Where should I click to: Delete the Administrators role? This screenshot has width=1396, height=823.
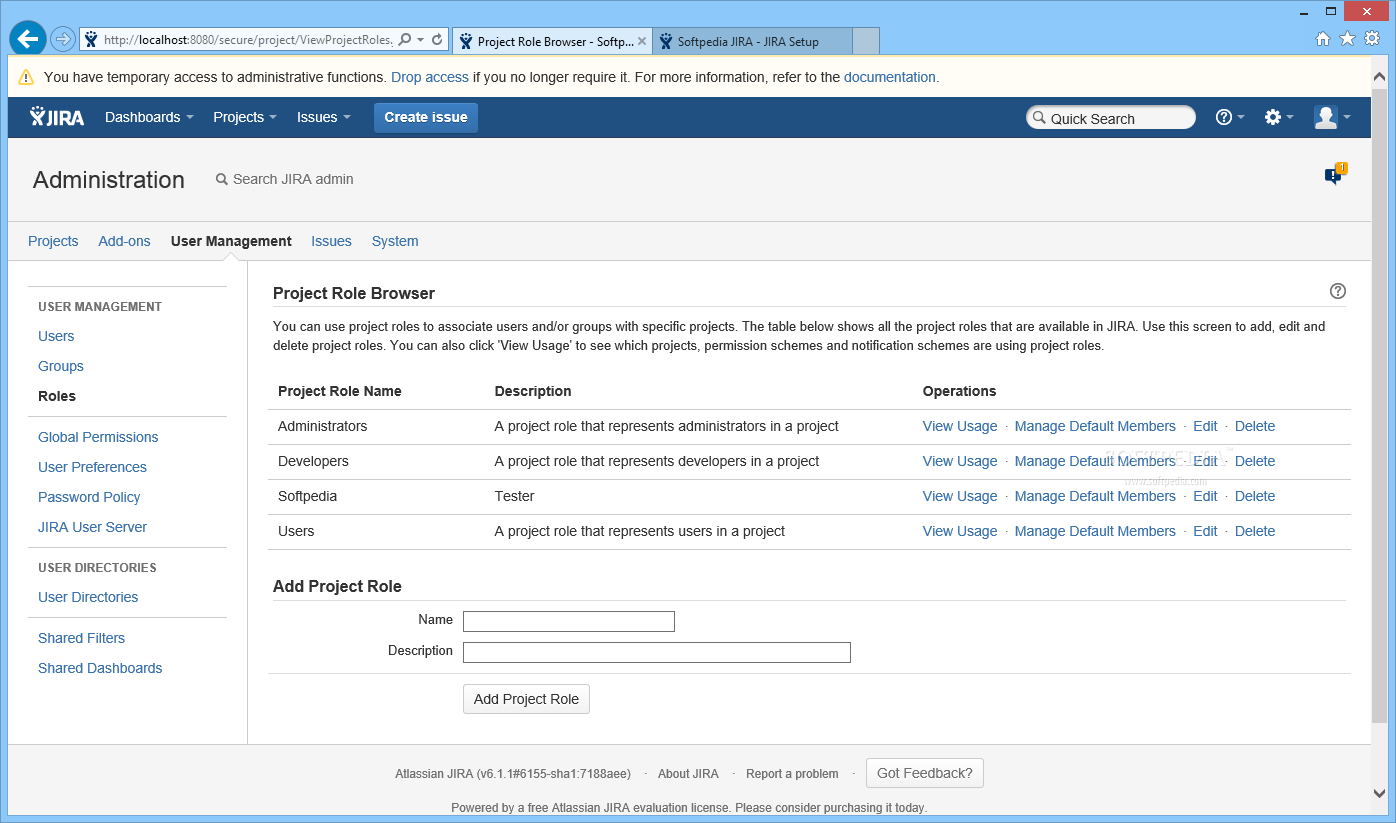[1255, 426]
